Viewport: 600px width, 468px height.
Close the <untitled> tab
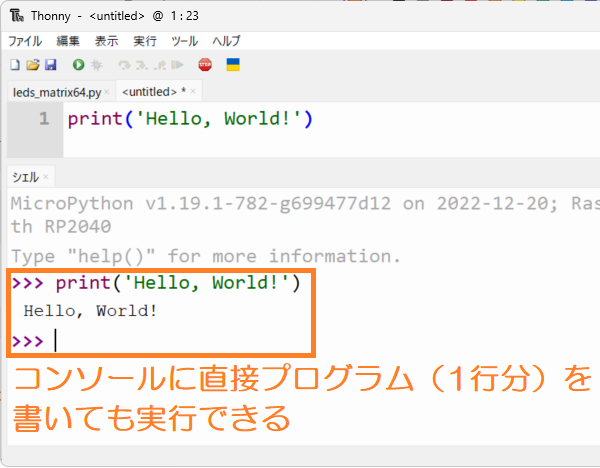pos(193,91)
